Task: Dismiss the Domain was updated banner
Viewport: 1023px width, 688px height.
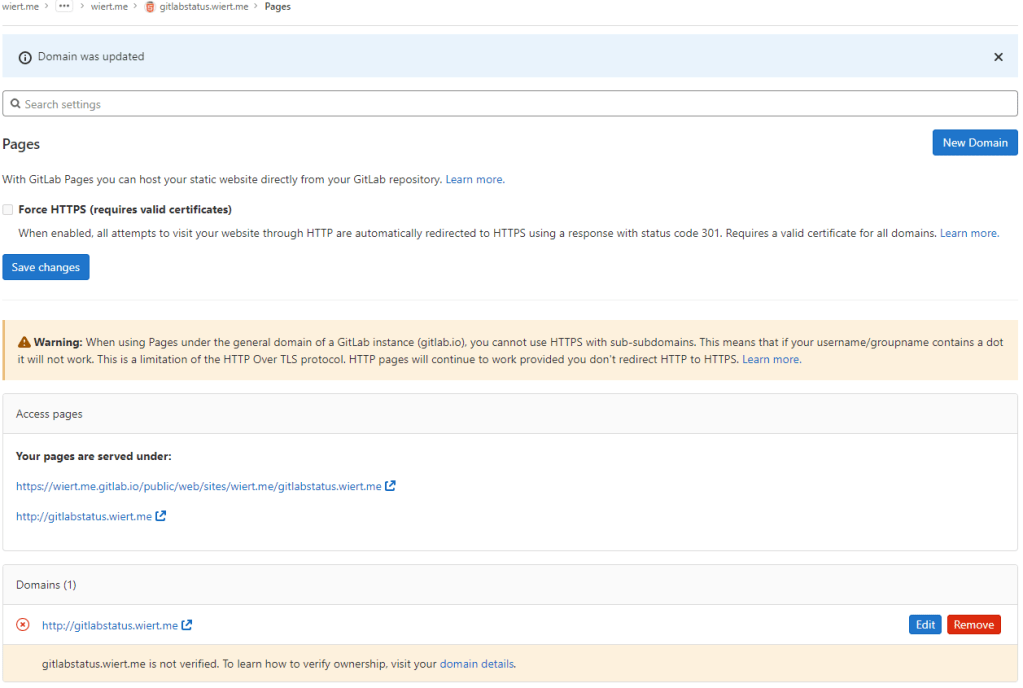Action: click(997, 56)
